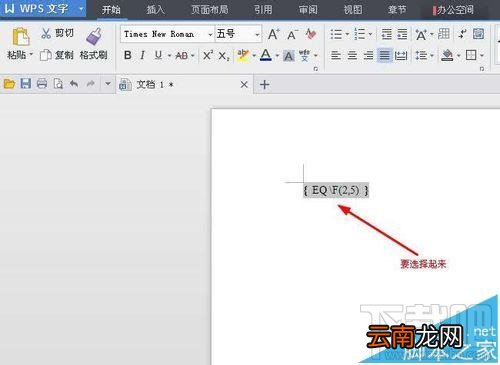Click the Cut (剪切) scissors icon
The height and width of the screenshot is (365, 500).
coord(46,33)
